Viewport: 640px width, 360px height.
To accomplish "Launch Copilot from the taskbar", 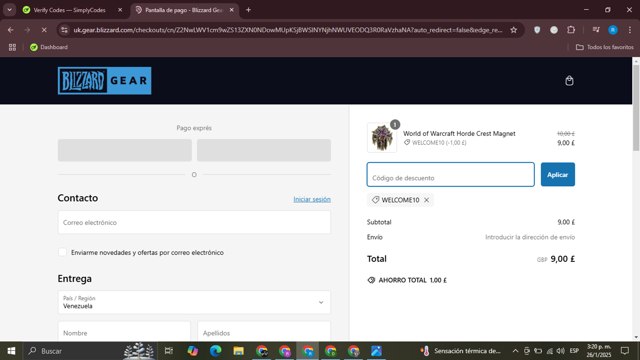I will (193, 351).
